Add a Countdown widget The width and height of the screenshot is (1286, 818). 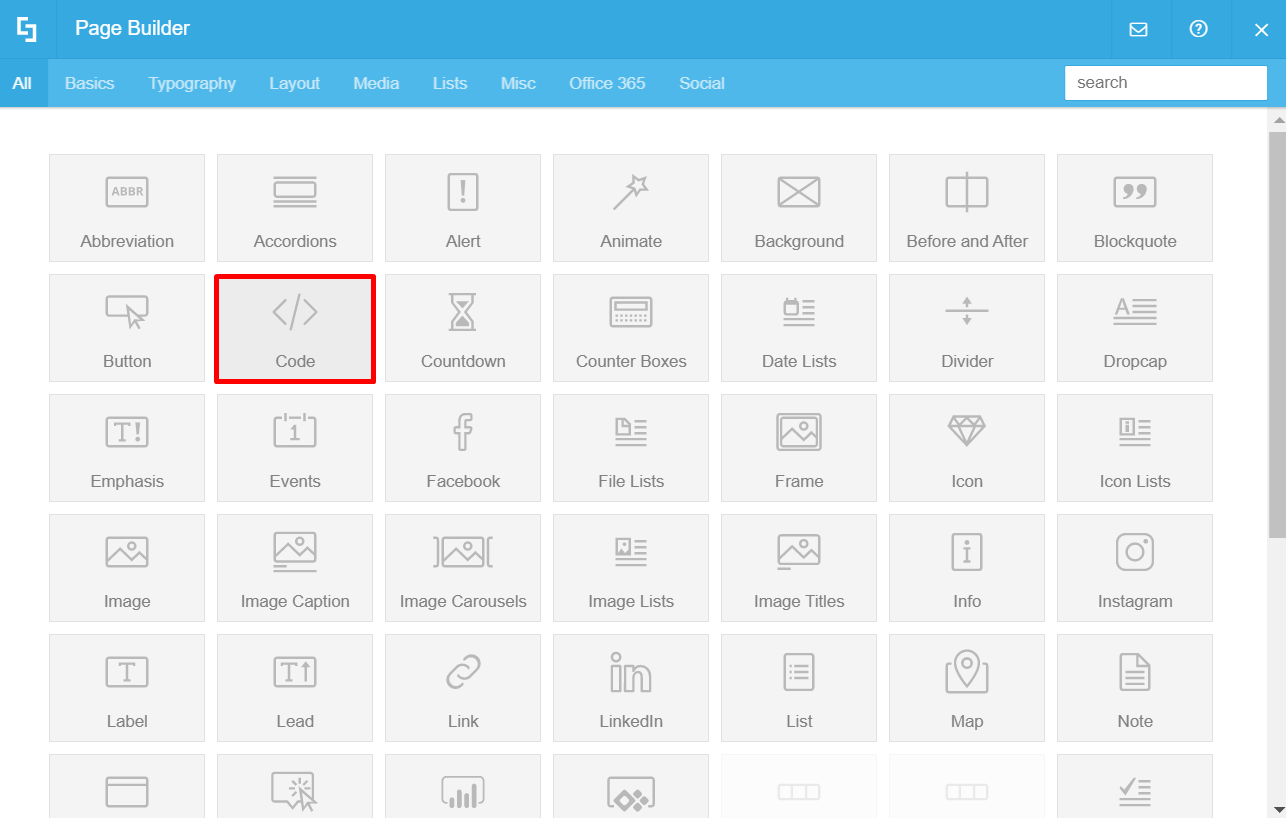(x=462, y=328)
